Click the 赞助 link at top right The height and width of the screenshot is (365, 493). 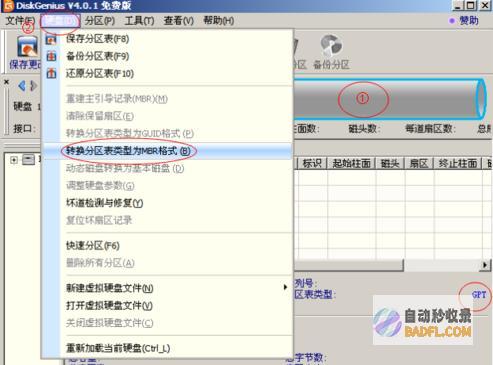(469, 21)
